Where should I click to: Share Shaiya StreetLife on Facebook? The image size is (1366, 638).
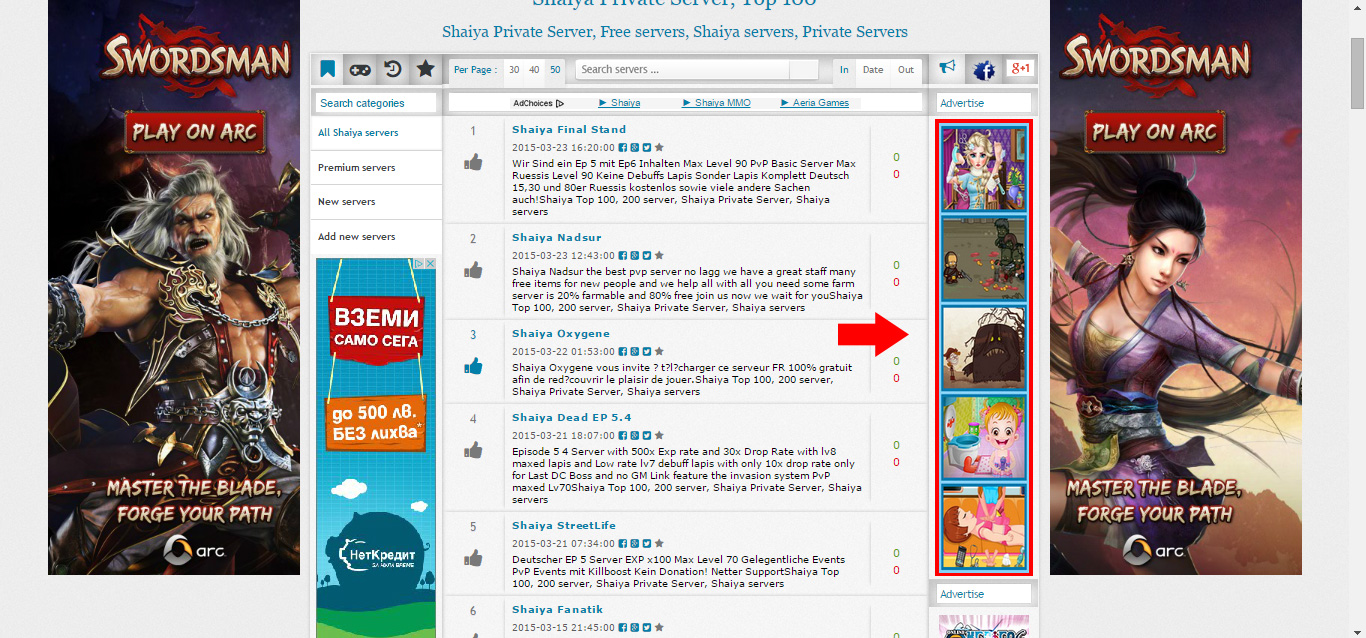pyautogui.click(x=623, y=543)
